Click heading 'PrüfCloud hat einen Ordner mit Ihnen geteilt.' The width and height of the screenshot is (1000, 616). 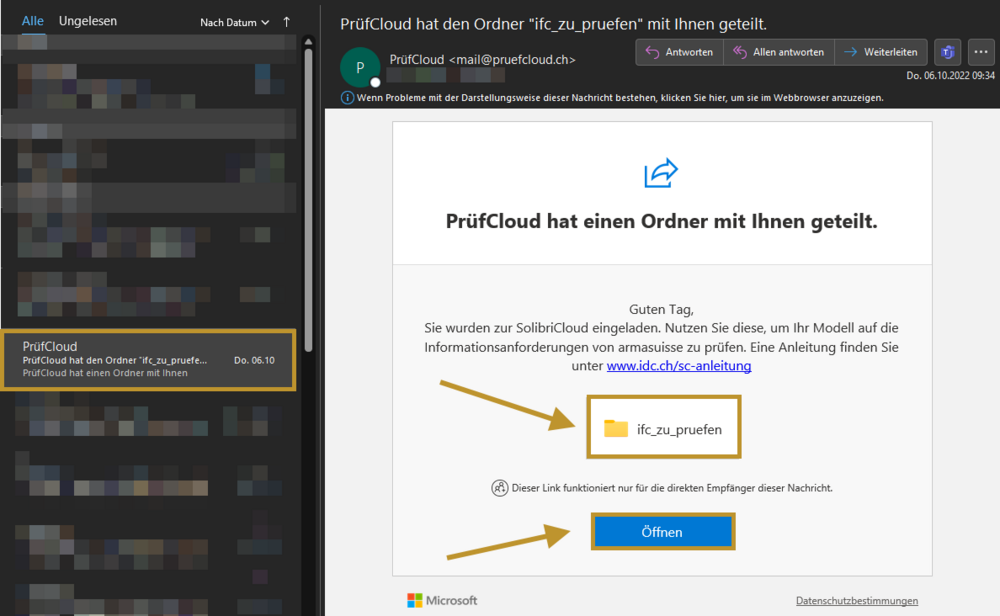(x=661, y=221)
